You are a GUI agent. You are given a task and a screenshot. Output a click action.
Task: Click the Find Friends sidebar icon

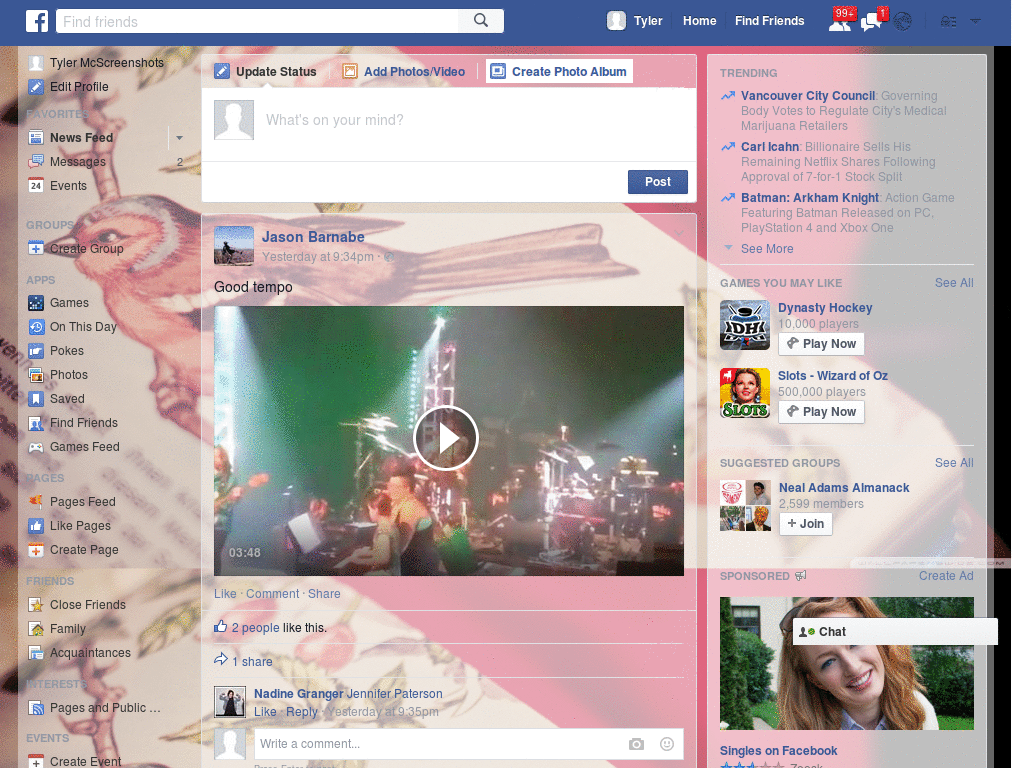coord(36,423)
